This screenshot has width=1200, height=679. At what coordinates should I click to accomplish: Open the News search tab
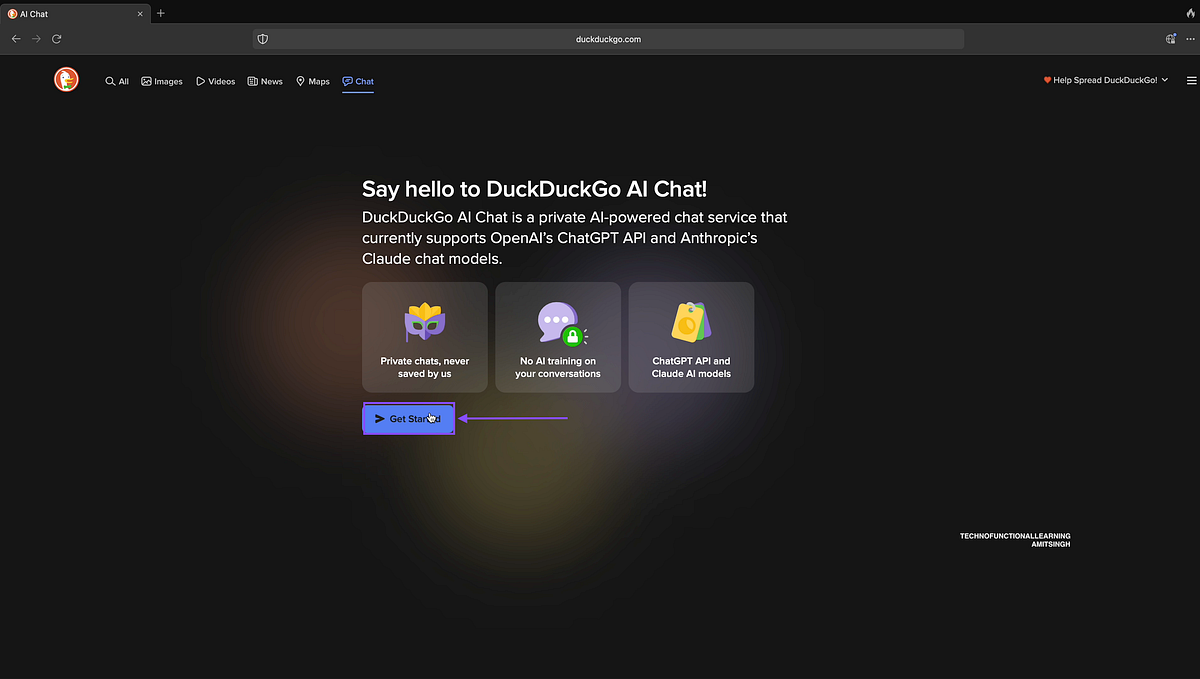click(x=264, y=81)
